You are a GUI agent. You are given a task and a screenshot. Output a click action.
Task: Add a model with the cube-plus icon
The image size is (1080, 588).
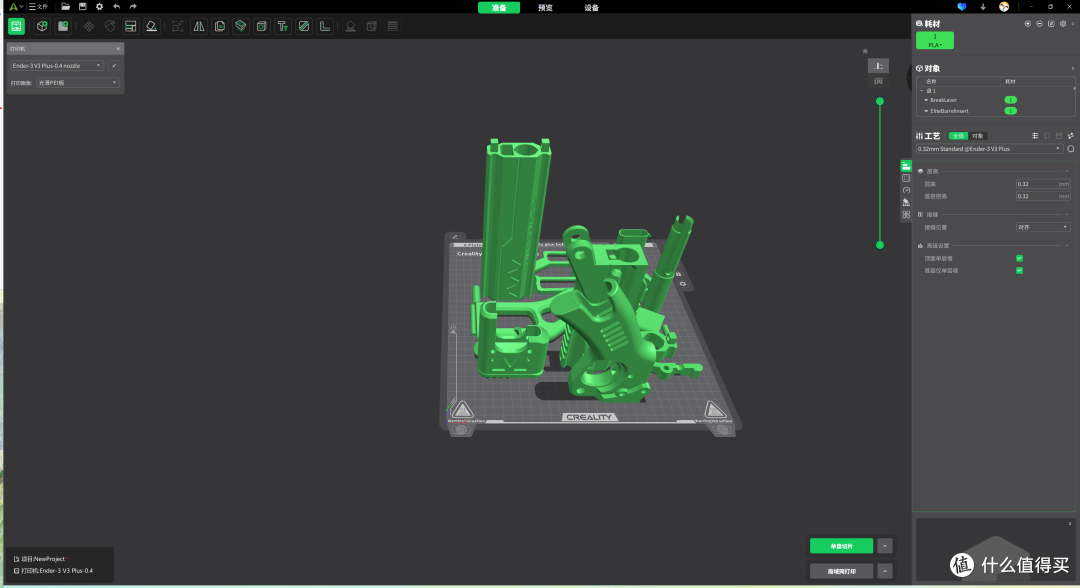click(42, 26)
